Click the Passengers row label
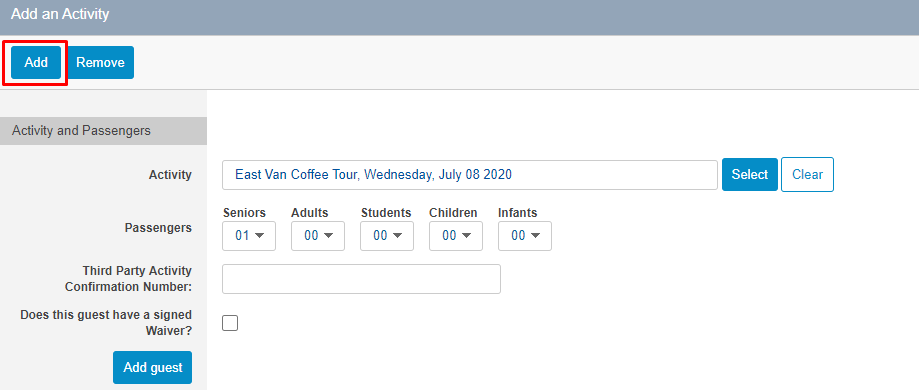This screenshot has height=390, width=919. (158, 228)
